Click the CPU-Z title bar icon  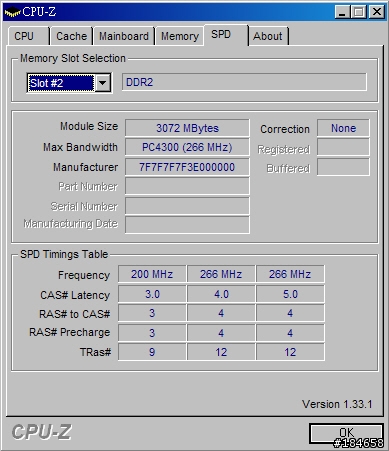[12, 12]
